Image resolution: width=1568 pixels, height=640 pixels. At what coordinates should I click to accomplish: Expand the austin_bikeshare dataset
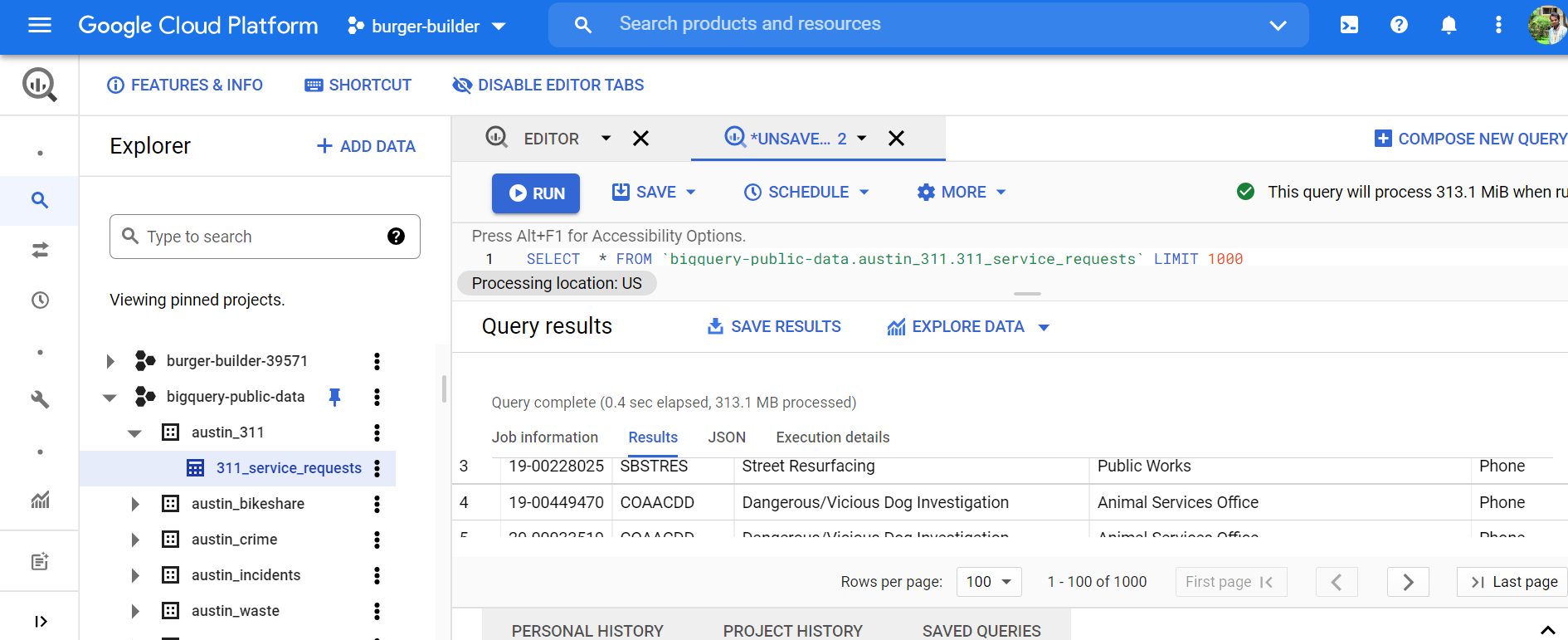tap(135, 504)
